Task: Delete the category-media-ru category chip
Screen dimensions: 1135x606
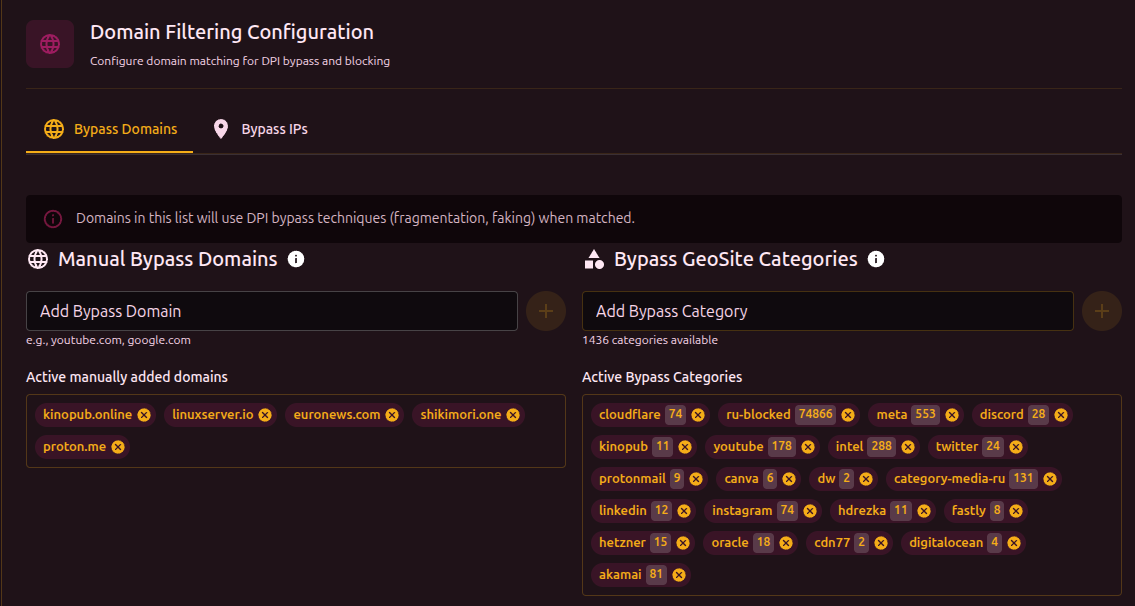Action: point(1050,479)
